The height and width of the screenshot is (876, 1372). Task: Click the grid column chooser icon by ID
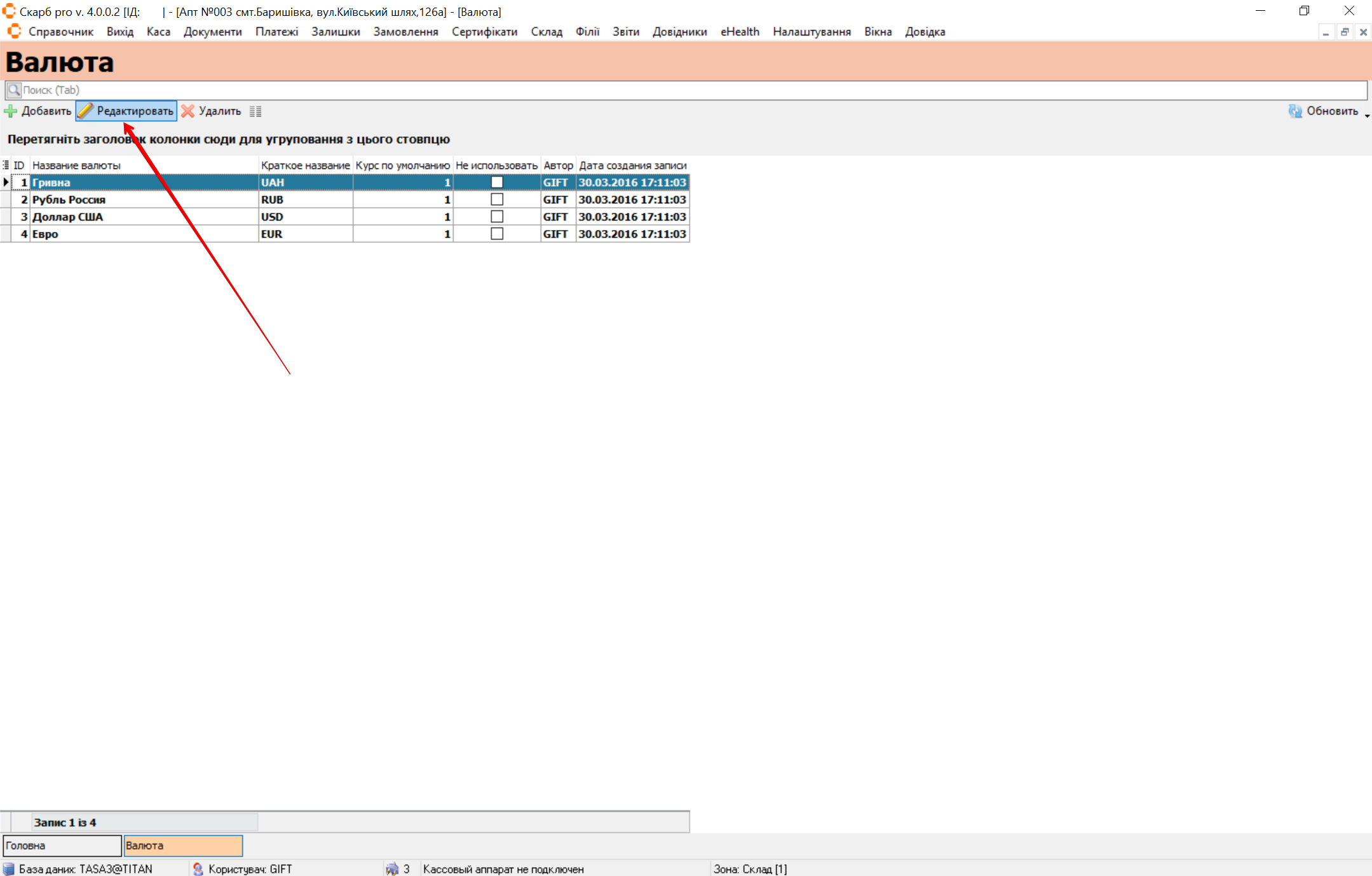coord(6,165)
